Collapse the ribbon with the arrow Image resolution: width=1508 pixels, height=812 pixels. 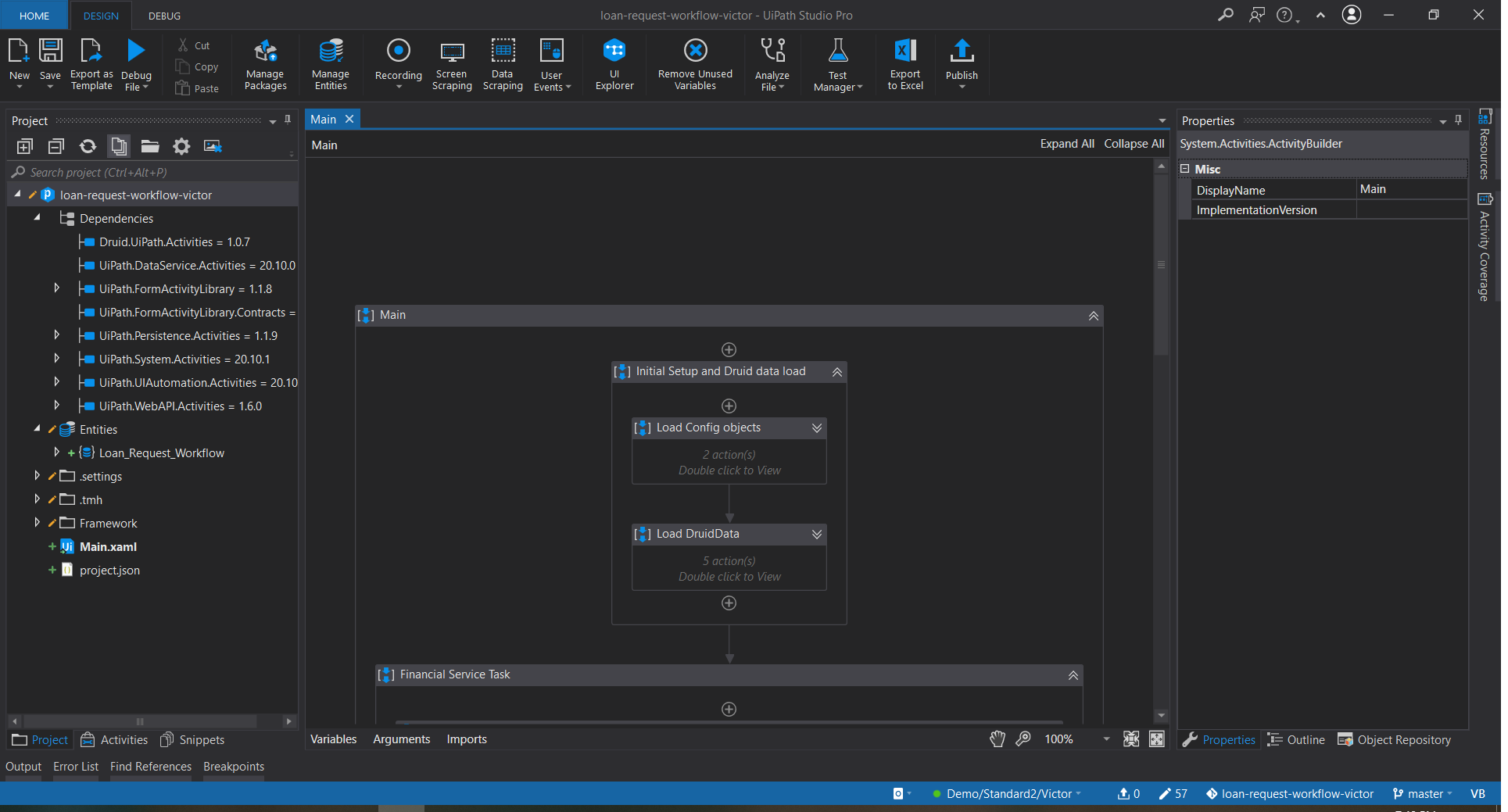tap(1320, 15)
